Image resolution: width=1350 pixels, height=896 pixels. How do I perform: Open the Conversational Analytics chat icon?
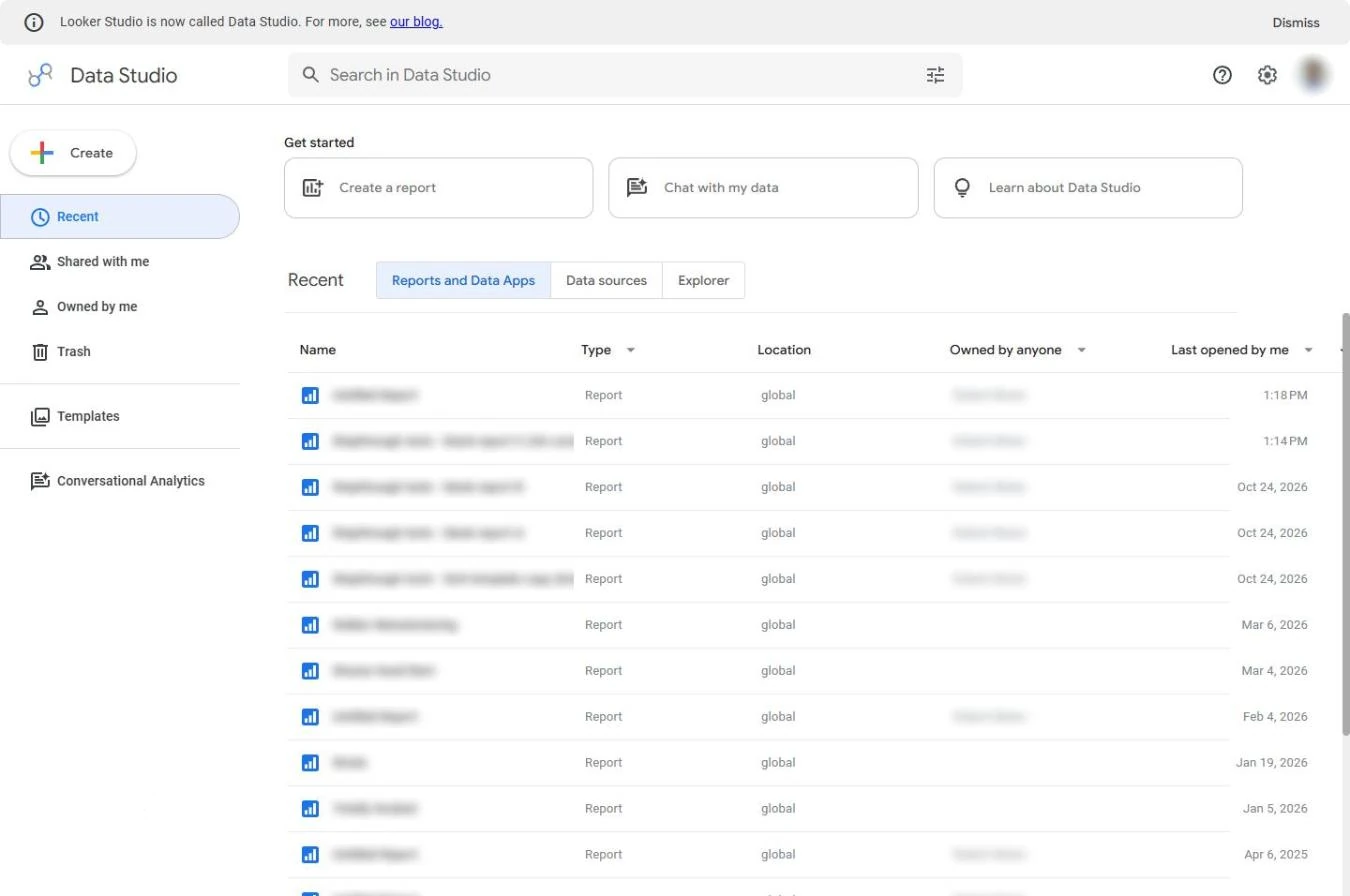tap(40, 481)
